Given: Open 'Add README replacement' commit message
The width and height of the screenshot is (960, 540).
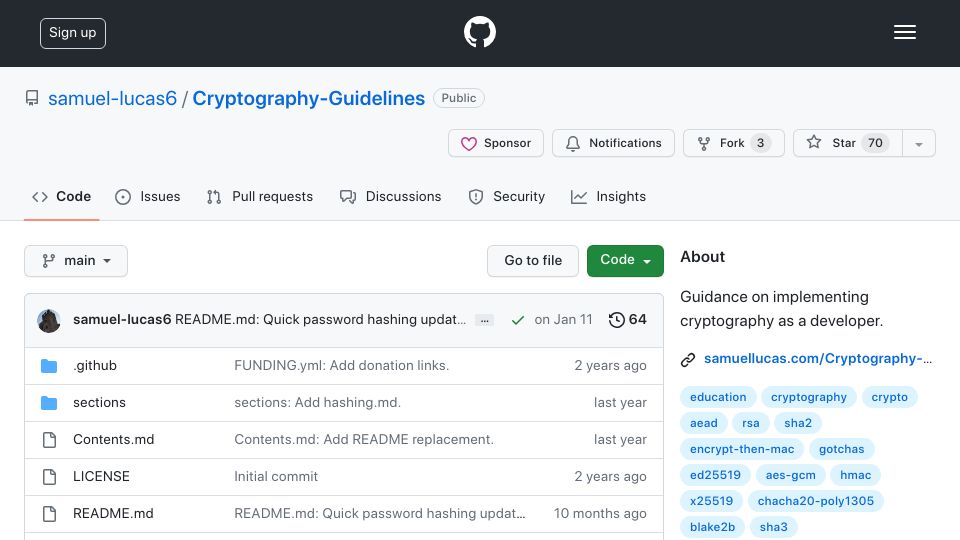Looking at the screenshot, I should tap(364, 439).
